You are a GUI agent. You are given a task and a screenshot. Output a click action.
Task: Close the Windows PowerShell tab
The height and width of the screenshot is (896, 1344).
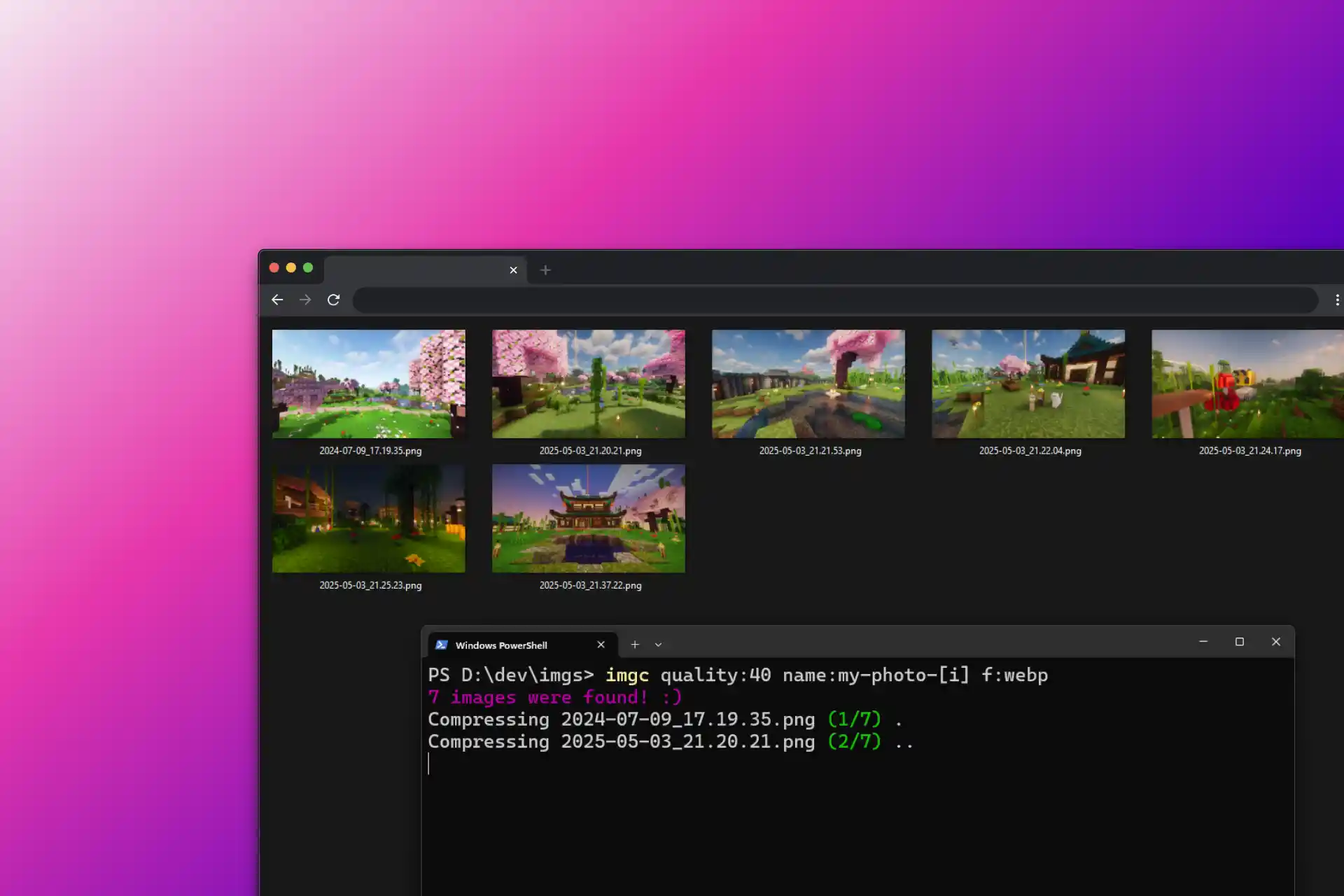(601, 645)
